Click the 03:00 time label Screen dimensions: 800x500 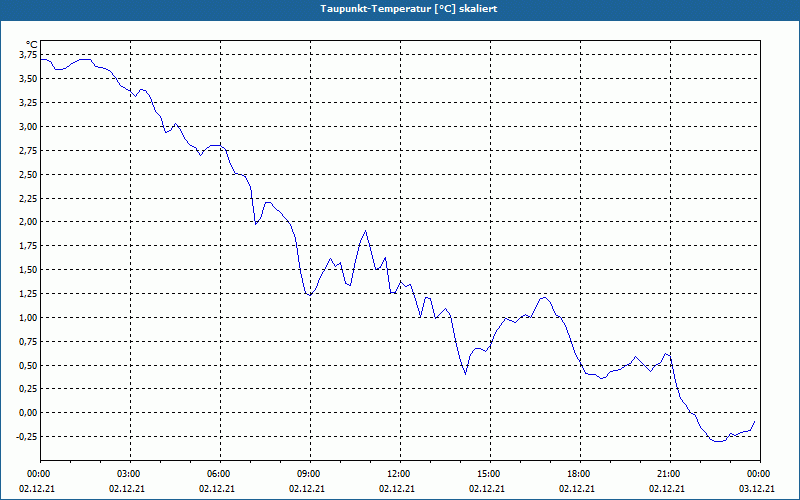tap(131, 474)
